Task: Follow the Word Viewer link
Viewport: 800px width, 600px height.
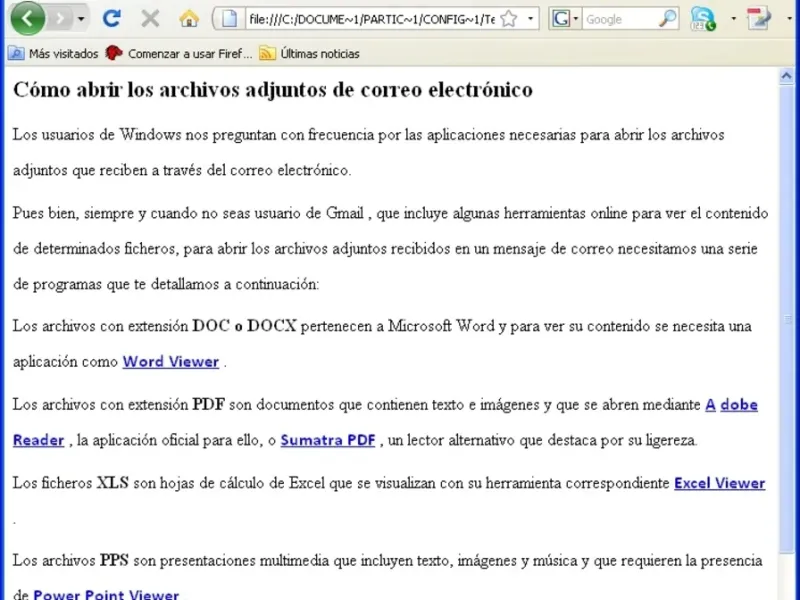Action: click(x=171, y=362)
